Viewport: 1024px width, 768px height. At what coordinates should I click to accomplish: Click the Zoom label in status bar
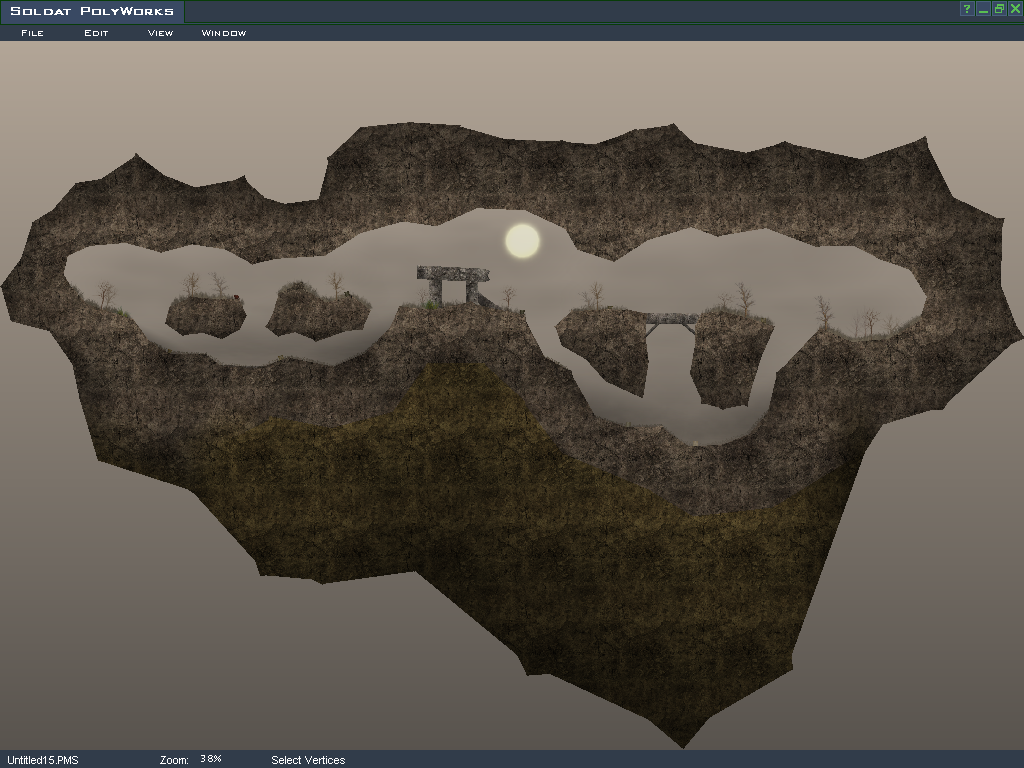pyautogui.click(x=174, y=760)
